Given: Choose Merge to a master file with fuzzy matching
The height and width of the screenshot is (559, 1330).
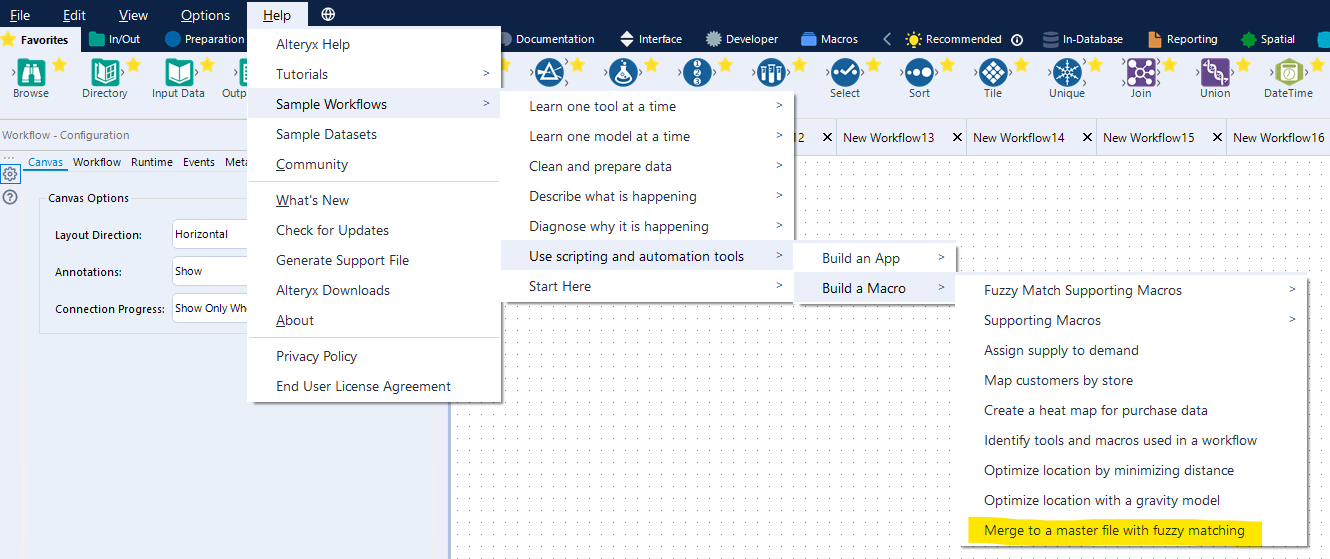Looking at the screenshot, I should point(1114,530).
